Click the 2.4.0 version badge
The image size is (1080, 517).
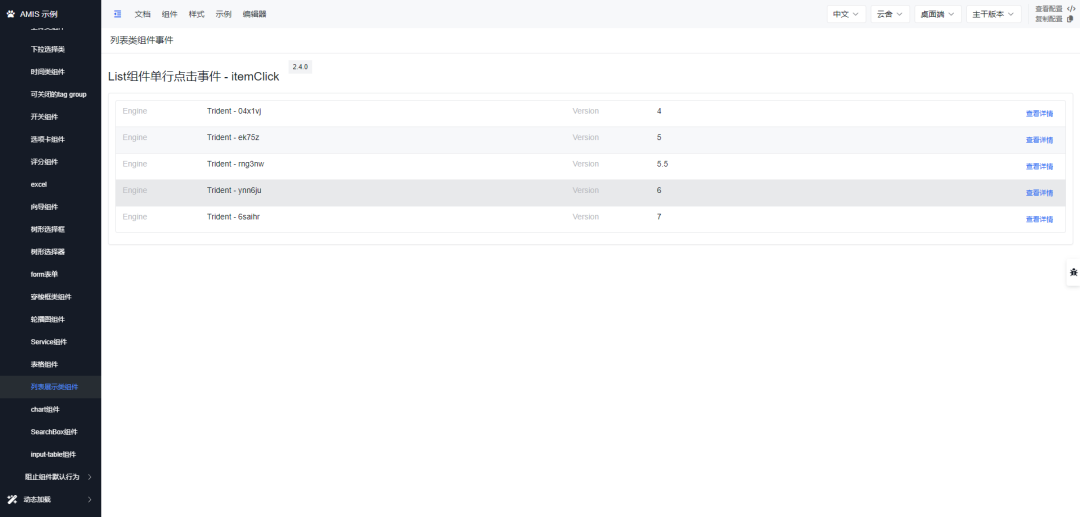pyautogui.click(x=300, y=67)
